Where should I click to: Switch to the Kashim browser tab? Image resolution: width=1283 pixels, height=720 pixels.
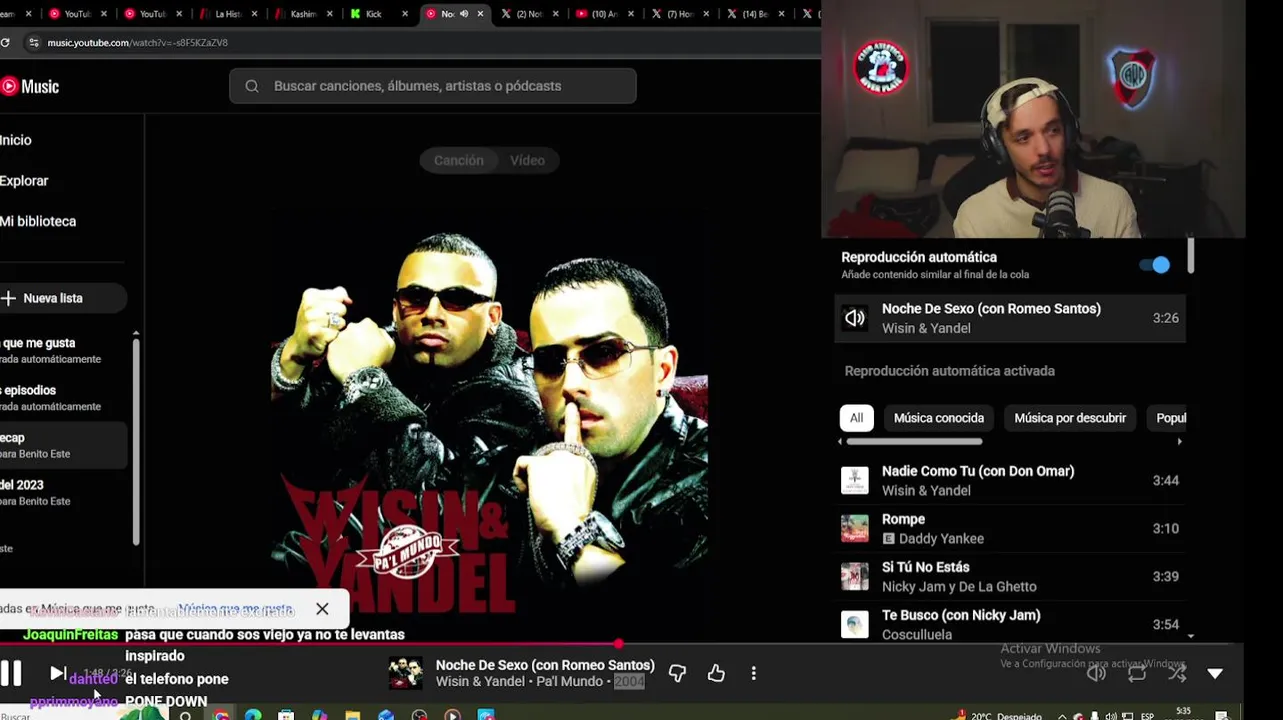[303, 14]
